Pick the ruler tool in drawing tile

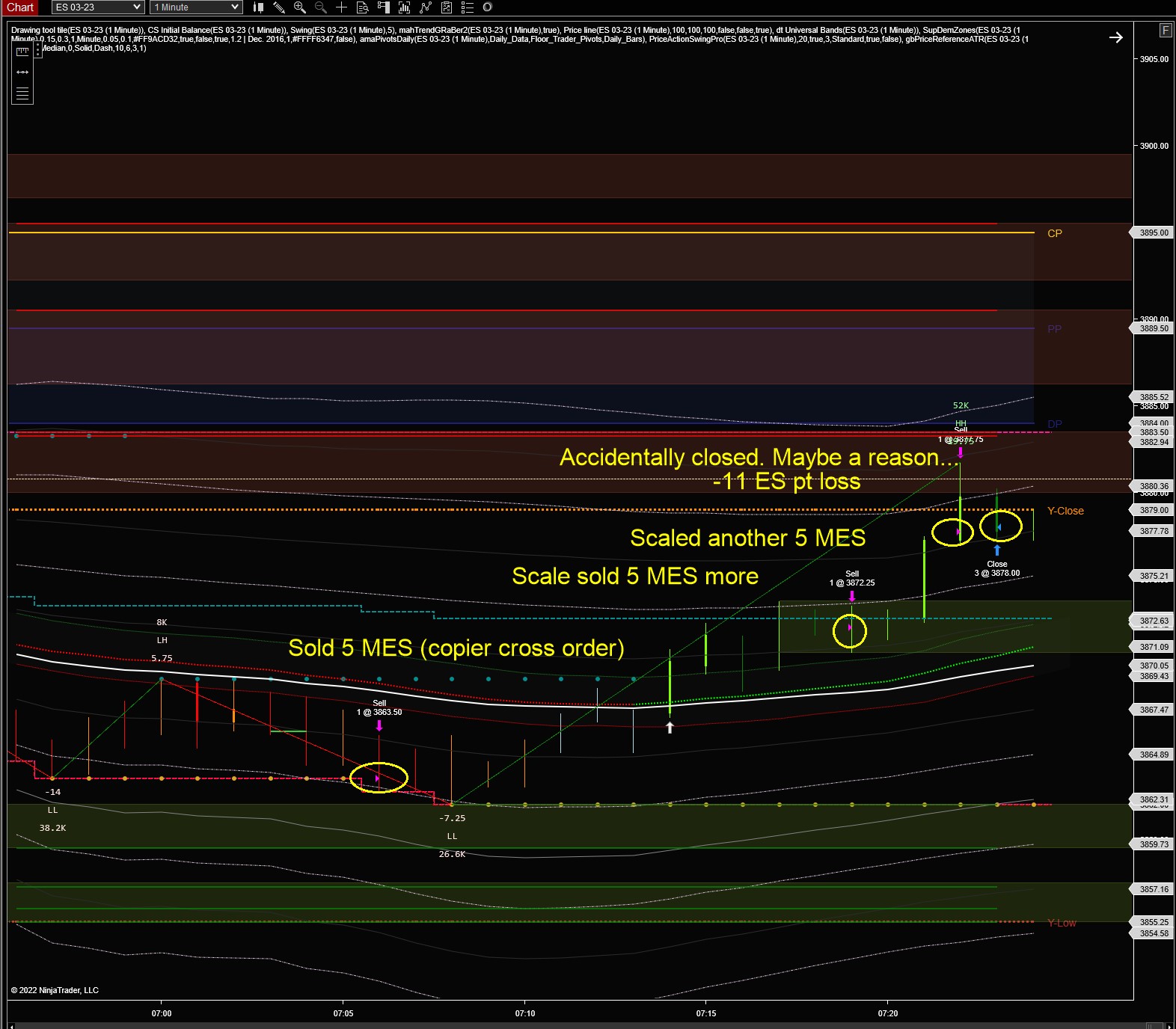[x=22, y=52]
